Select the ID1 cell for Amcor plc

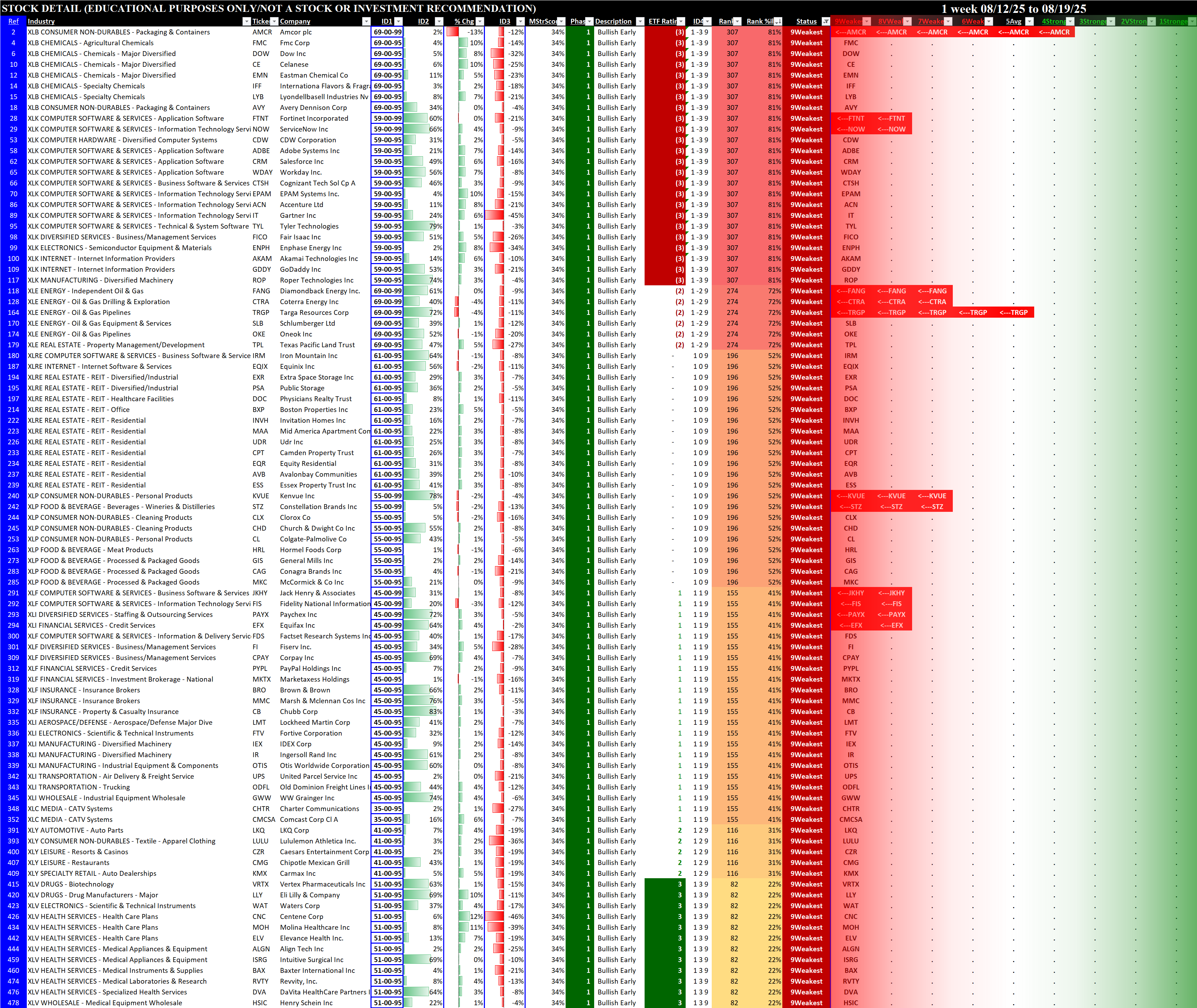(x=387, y=33)
